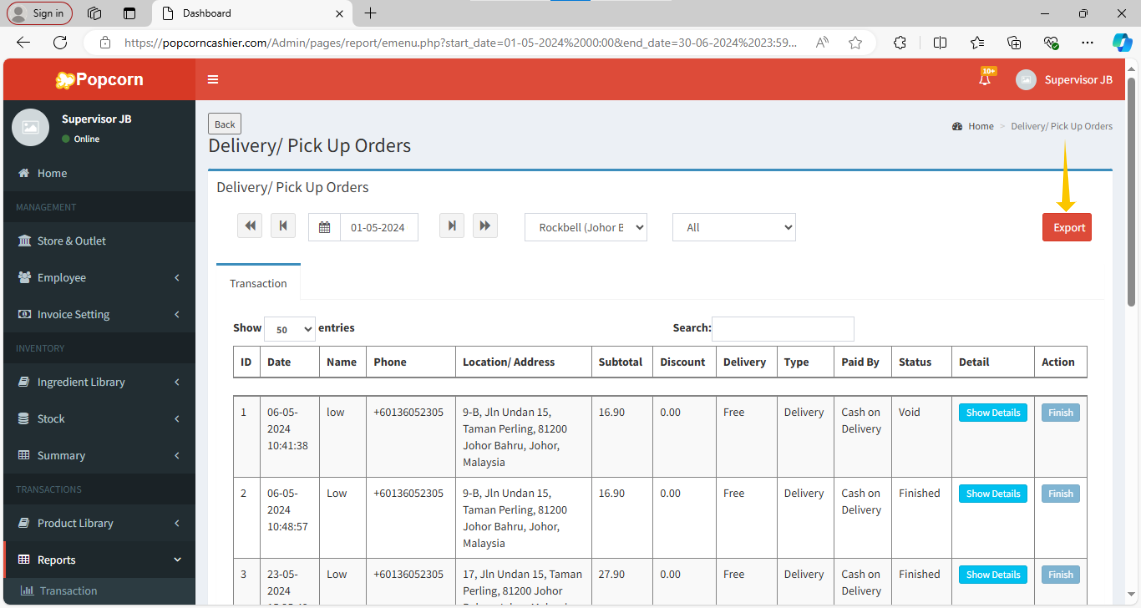Click the browser address bar
This screenshot has width=1141, height=608.
point(460,43)
